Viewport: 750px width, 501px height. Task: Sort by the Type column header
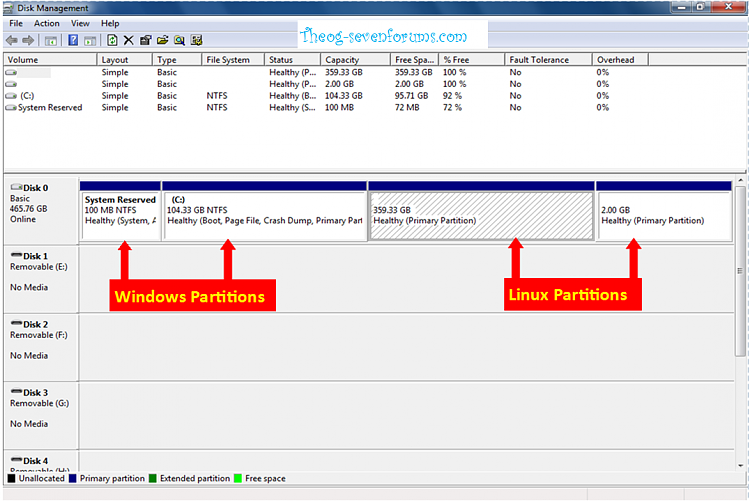pyautogui.click(x=177, y=60)
